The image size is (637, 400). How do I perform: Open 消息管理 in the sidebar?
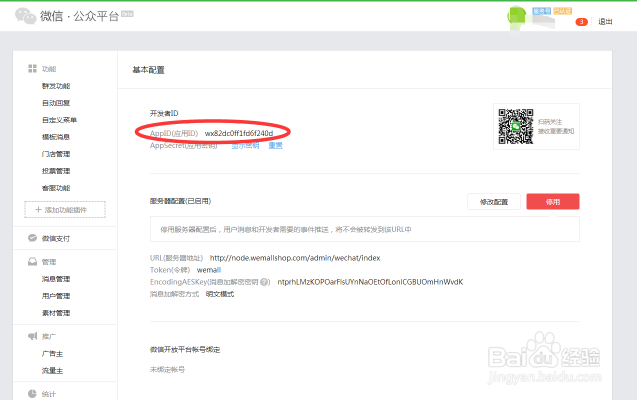click(56, 279)
